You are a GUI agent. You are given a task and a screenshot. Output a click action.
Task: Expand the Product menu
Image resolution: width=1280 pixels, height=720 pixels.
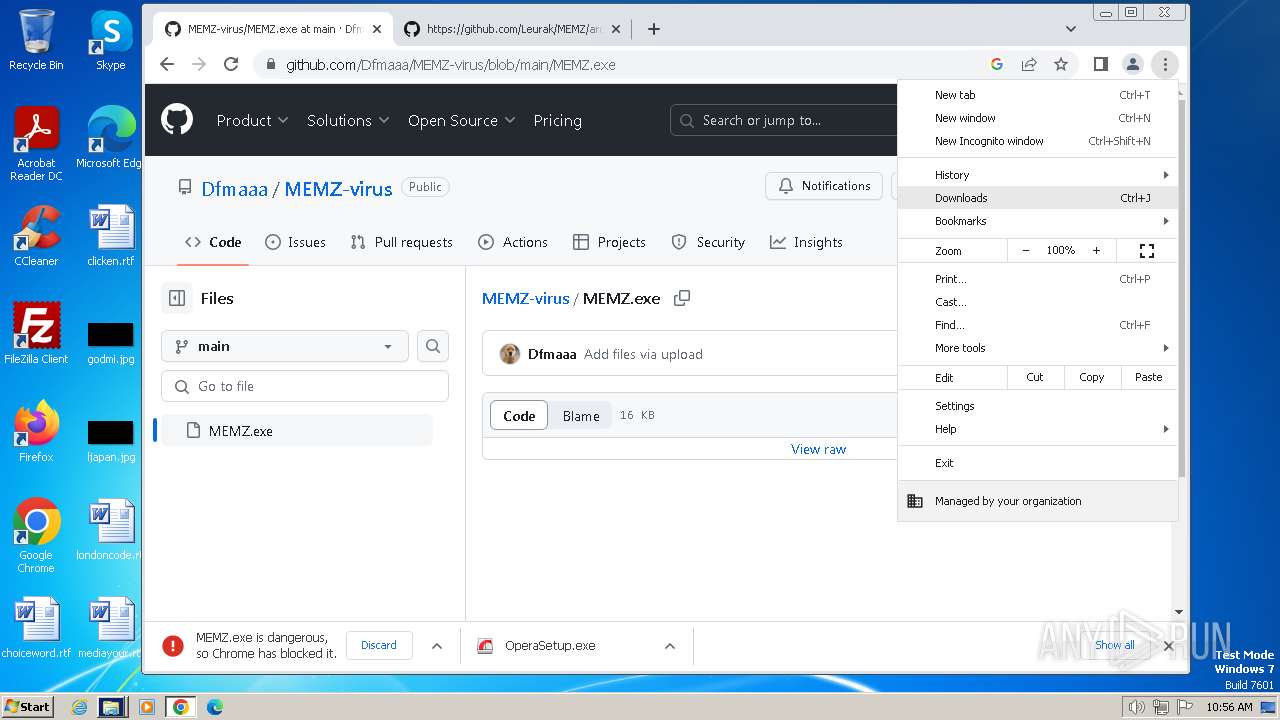(x=252, y=120)
